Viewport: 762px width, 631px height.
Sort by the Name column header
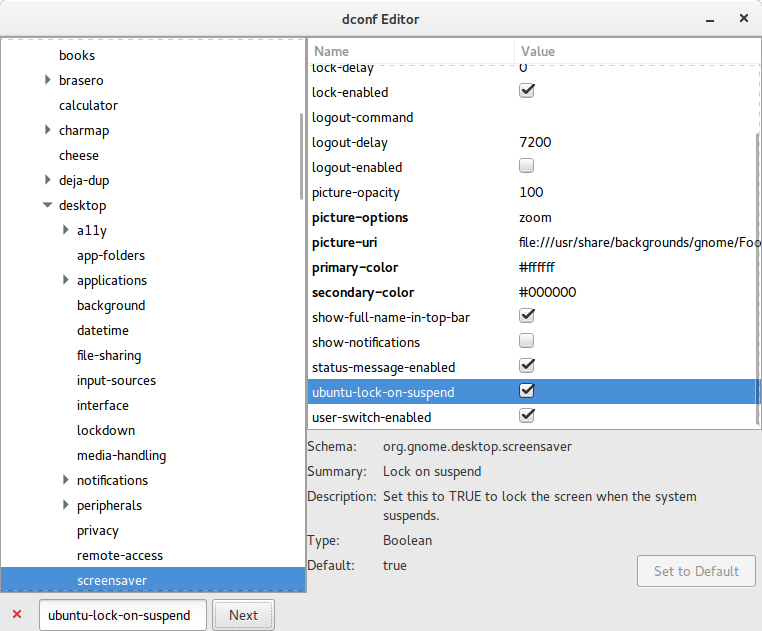[x=410, y=51]
